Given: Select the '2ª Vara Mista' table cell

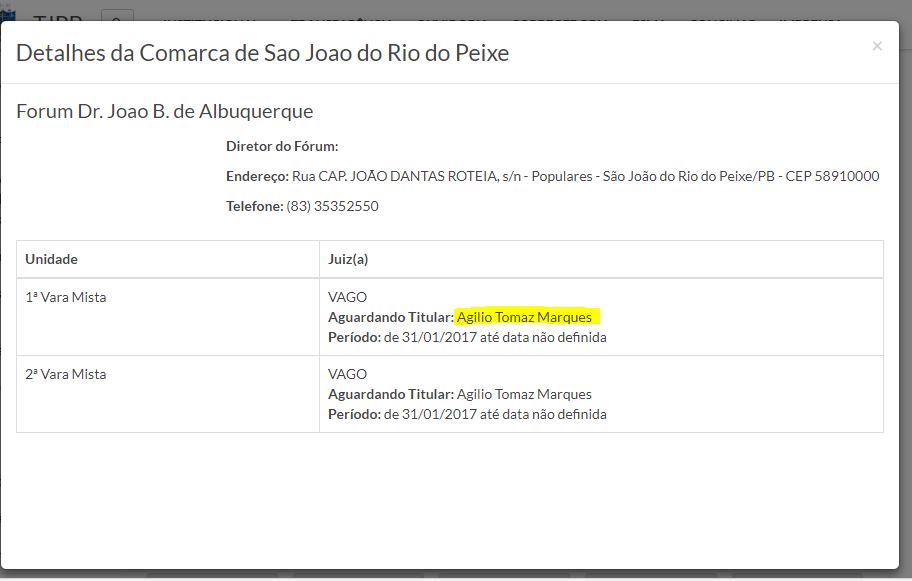Looking at the screenshot, I should click(x=66, y=374).
